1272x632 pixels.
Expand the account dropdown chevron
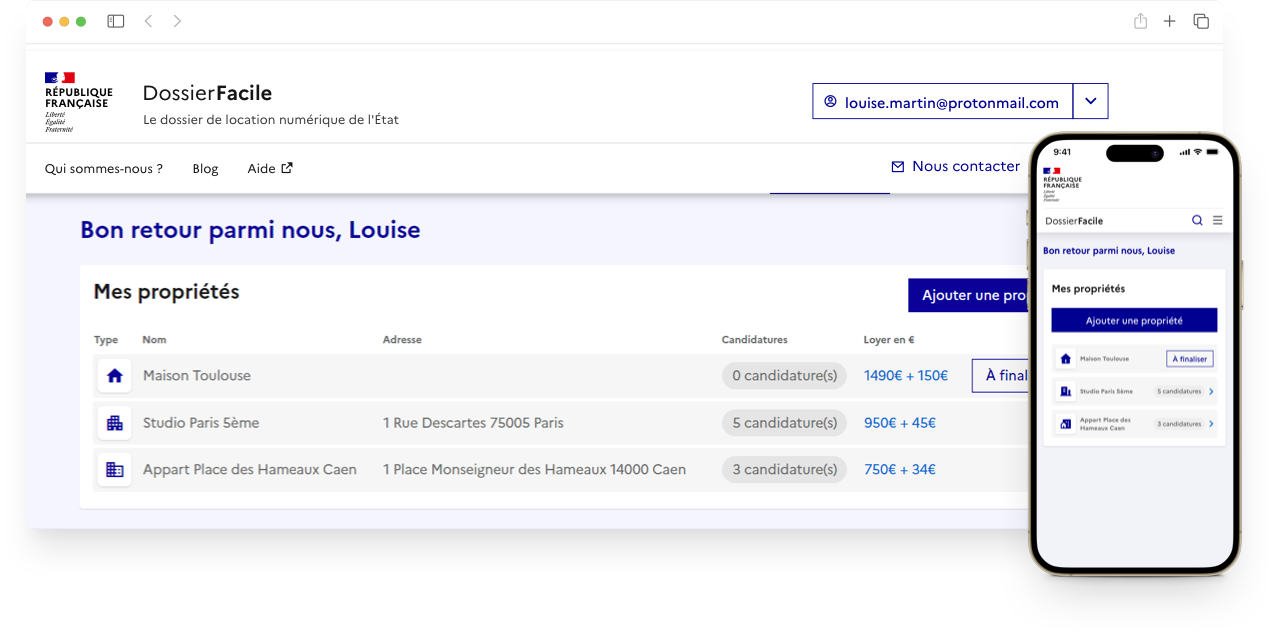click(1090, 101)
